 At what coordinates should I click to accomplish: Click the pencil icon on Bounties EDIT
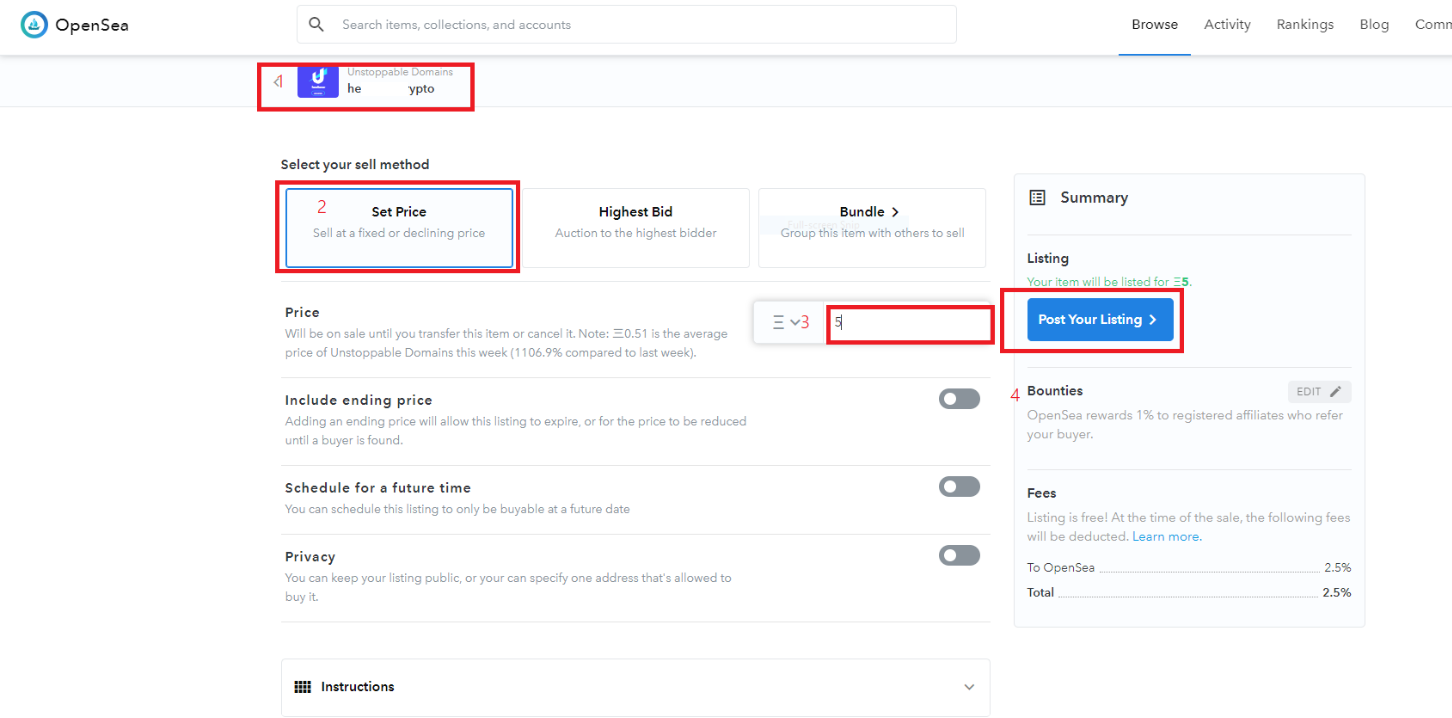1336,392
